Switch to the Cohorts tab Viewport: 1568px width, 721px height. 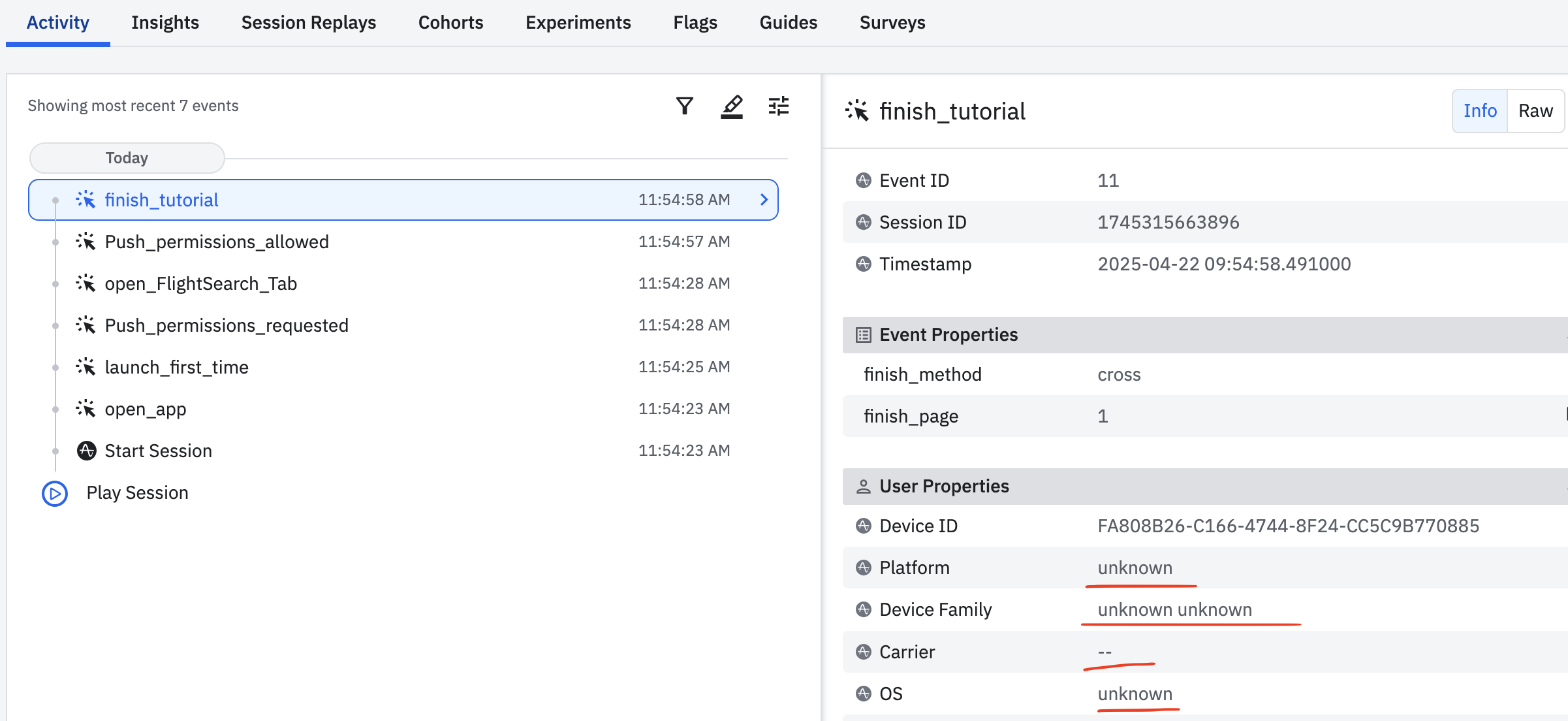[450, 23]
